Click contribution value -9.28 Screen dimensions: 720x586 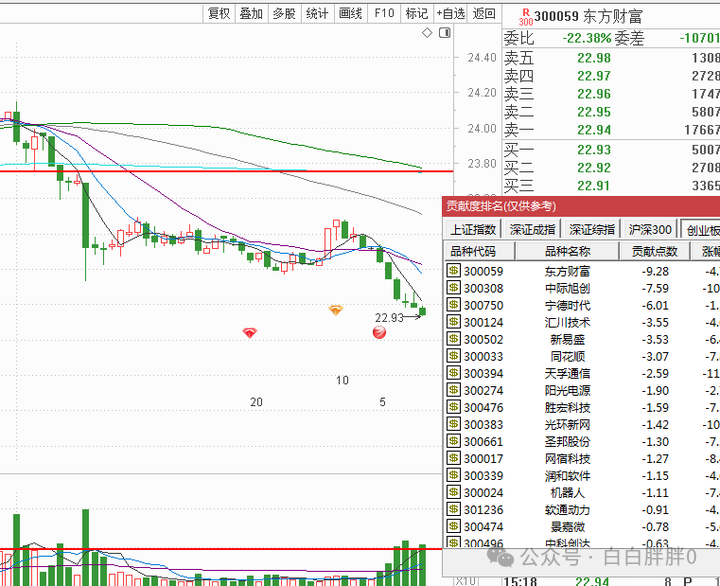[655, 271]
